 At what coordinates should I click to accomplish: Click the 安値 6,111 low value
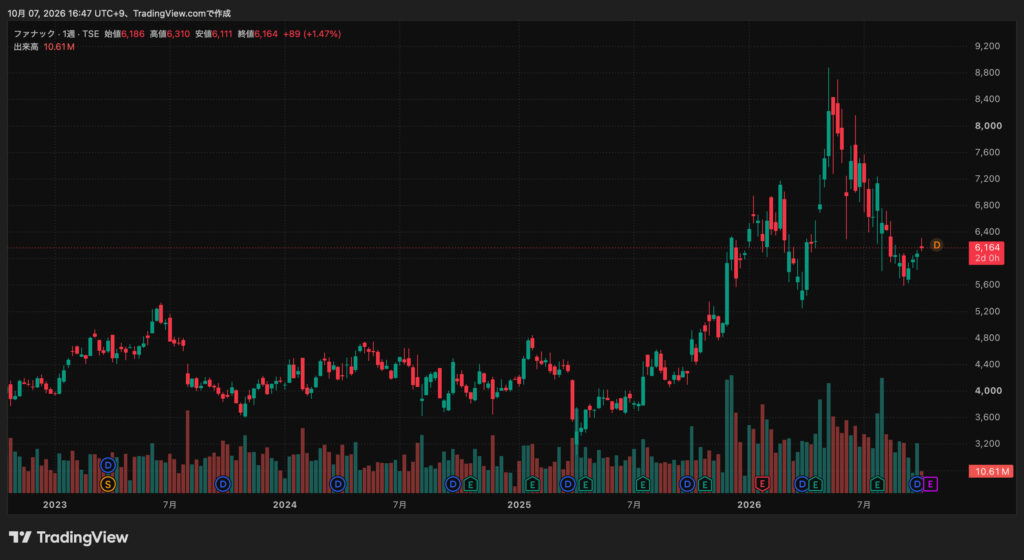[x=214, y=34]
